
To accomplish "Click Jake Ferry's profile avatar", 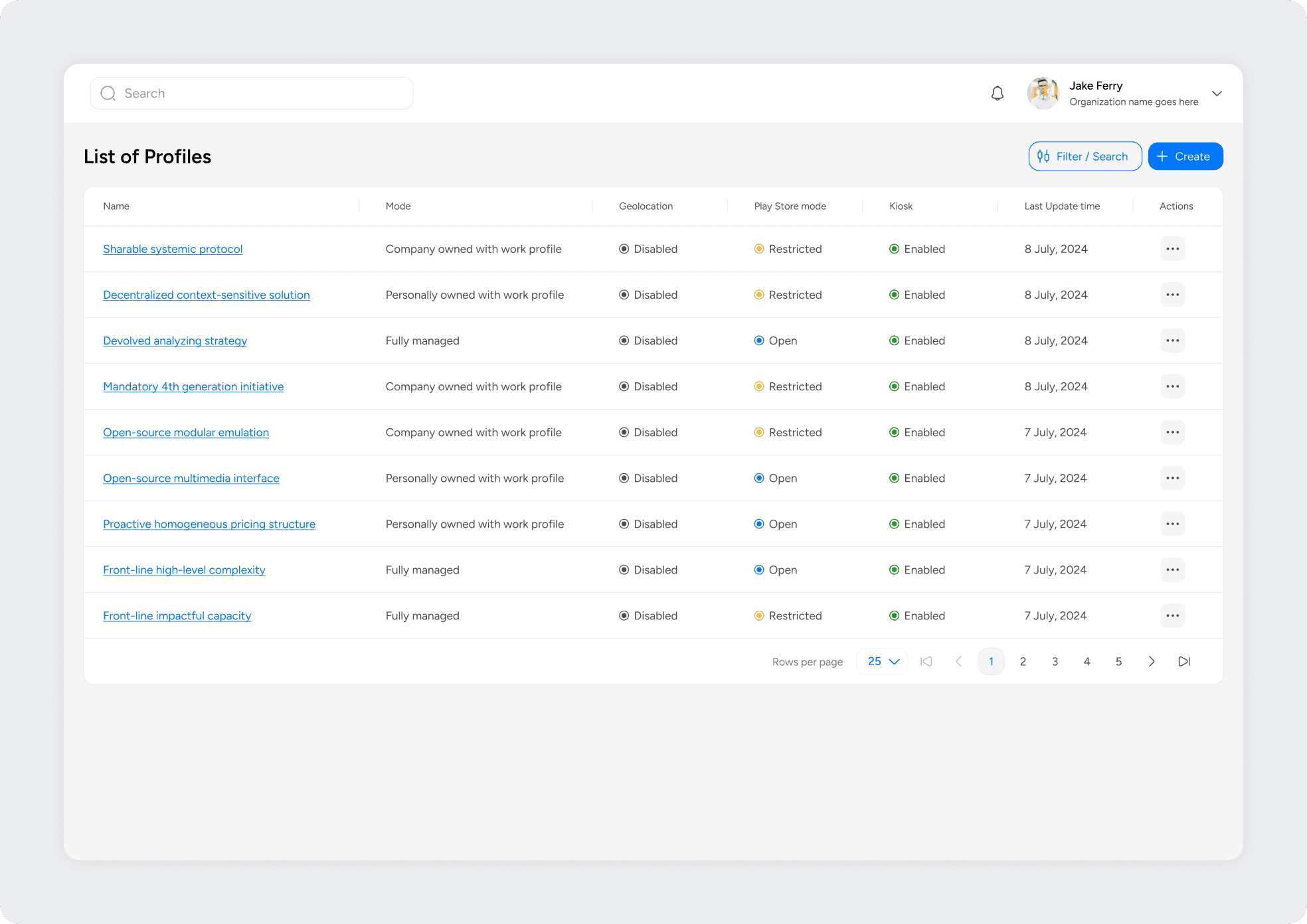I will pyautogui.click(x=1043, y=94).
